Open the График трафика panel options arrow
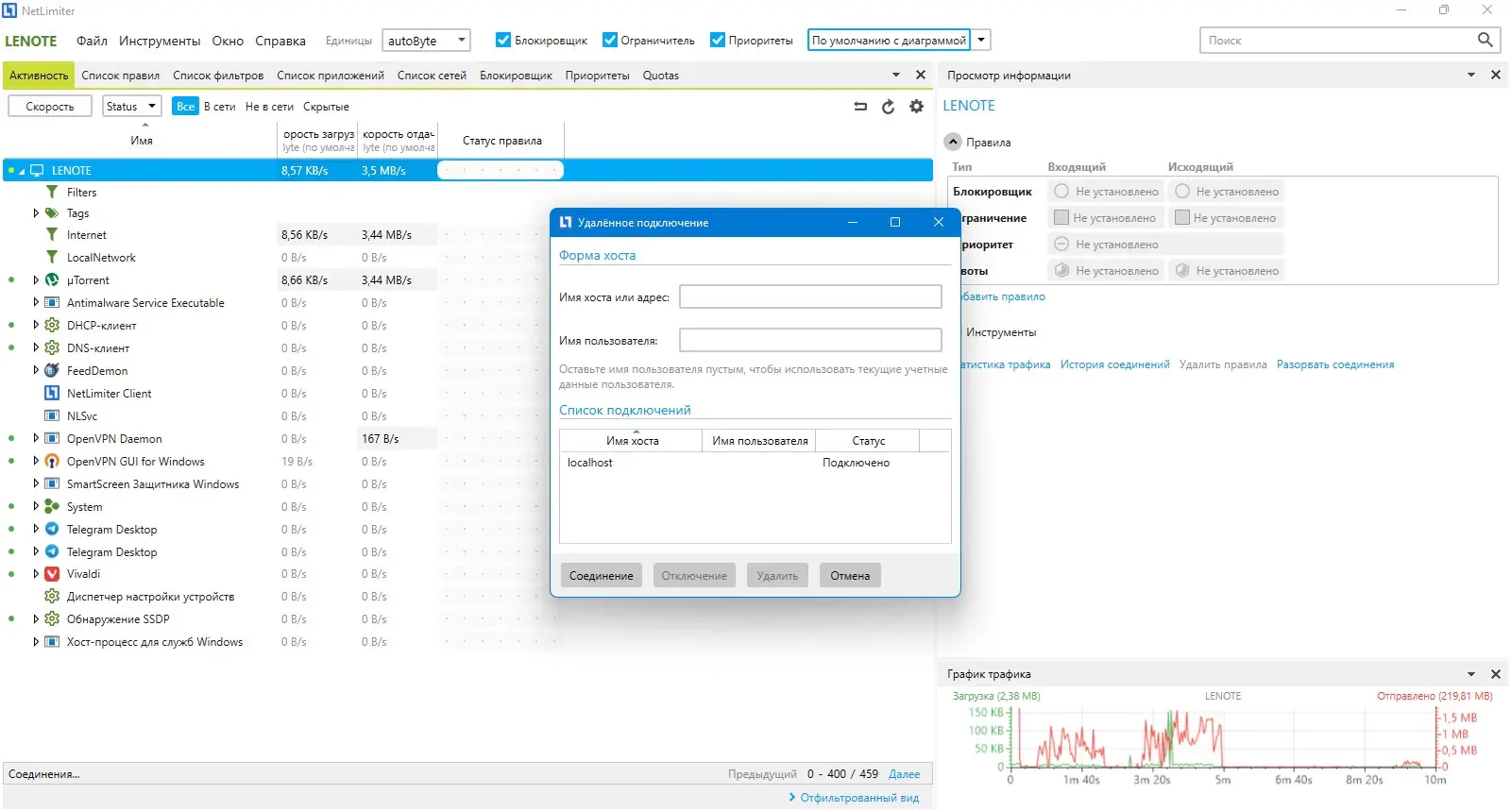 (x=1471, y=674)
